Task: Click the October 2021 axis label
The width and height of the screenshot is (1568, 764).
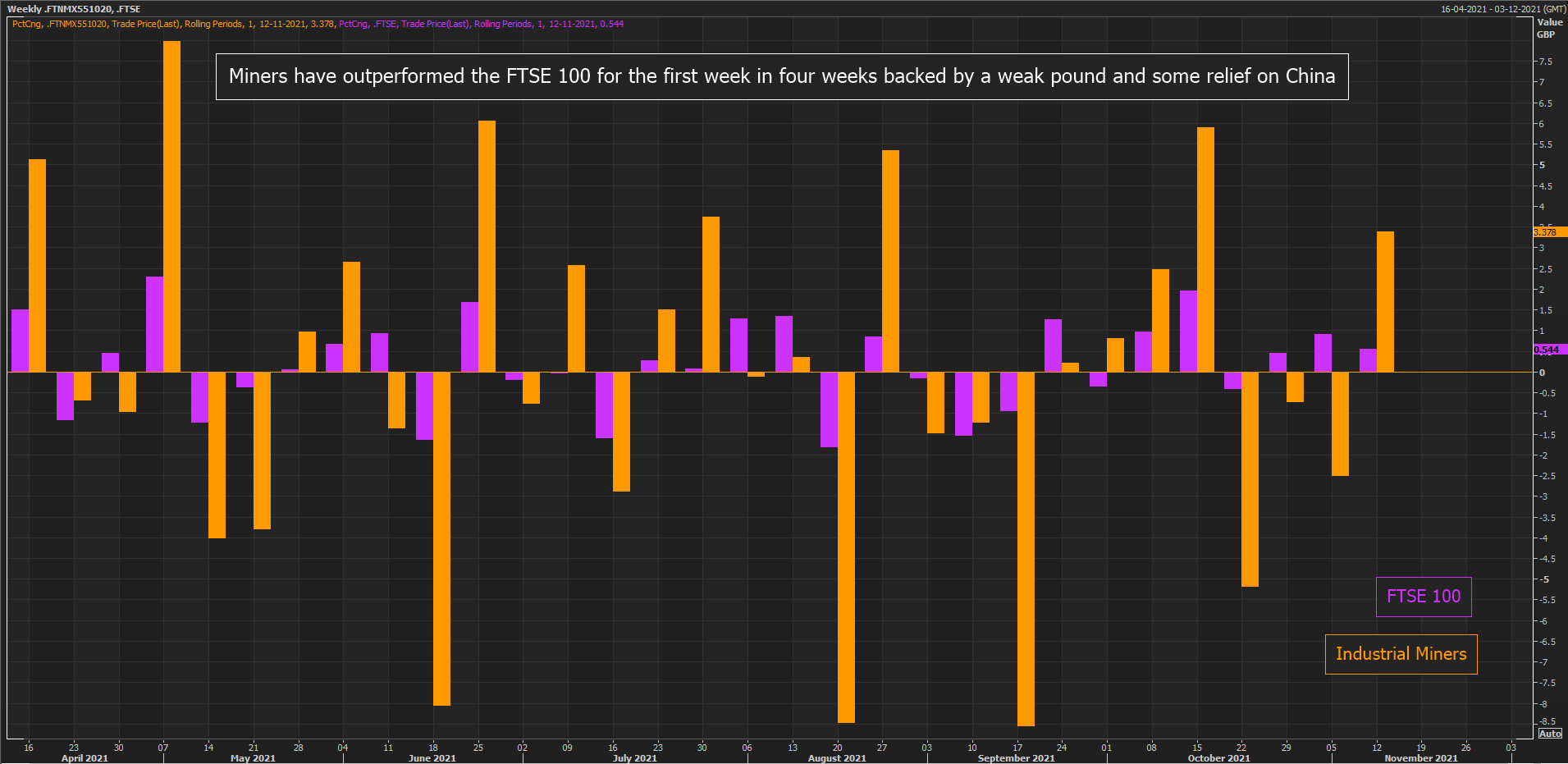Action: click(x=1218, y=758)
